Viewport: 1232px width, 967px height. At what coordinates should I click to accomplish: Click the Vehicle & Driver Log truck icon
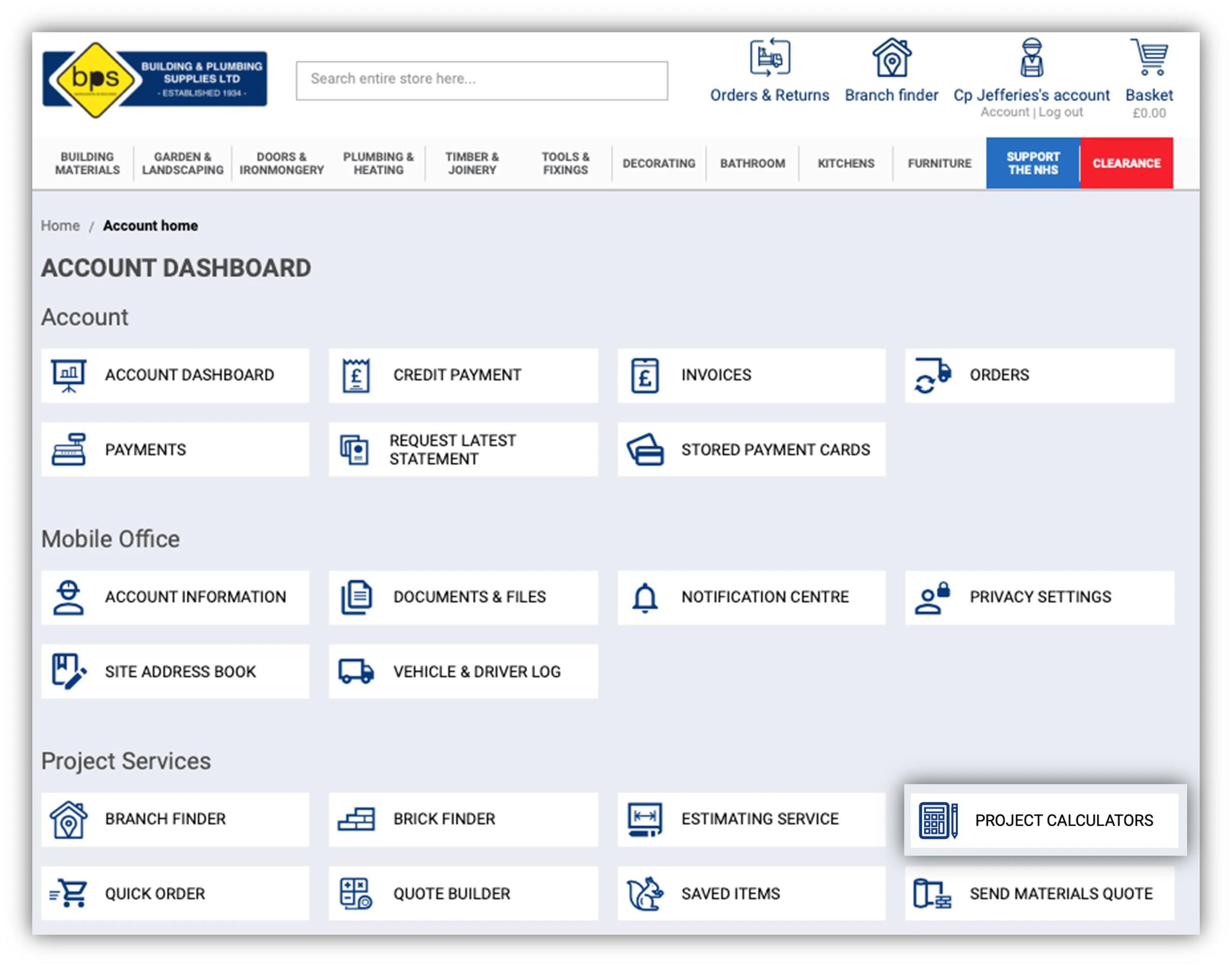[355, 671]
